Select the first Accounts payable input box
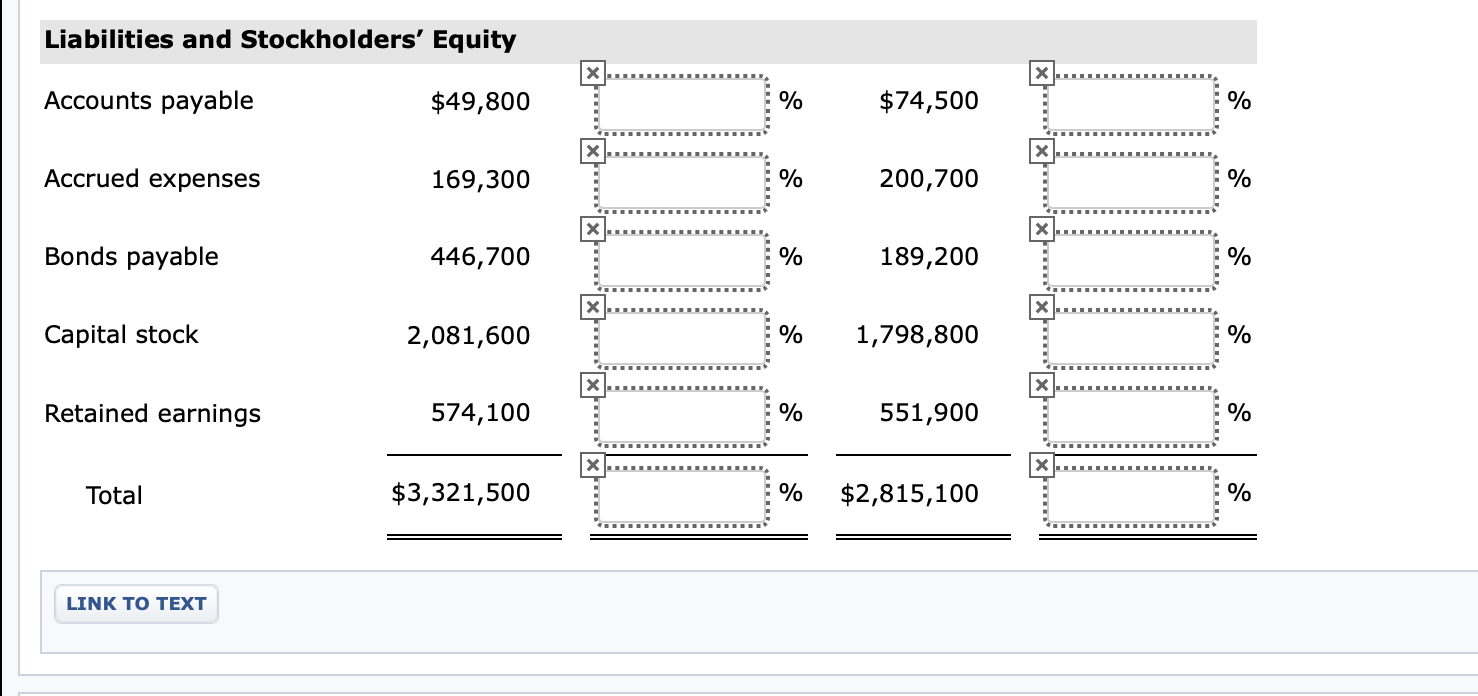This screenshot has width=1478, height=696. (x=681, y=102)
